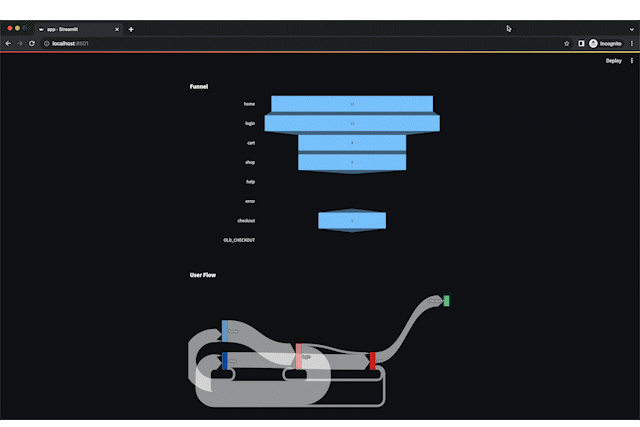The image size is (640, 427).
Task: Click the site info icon in address bar
Action: (x=47, y=43)
